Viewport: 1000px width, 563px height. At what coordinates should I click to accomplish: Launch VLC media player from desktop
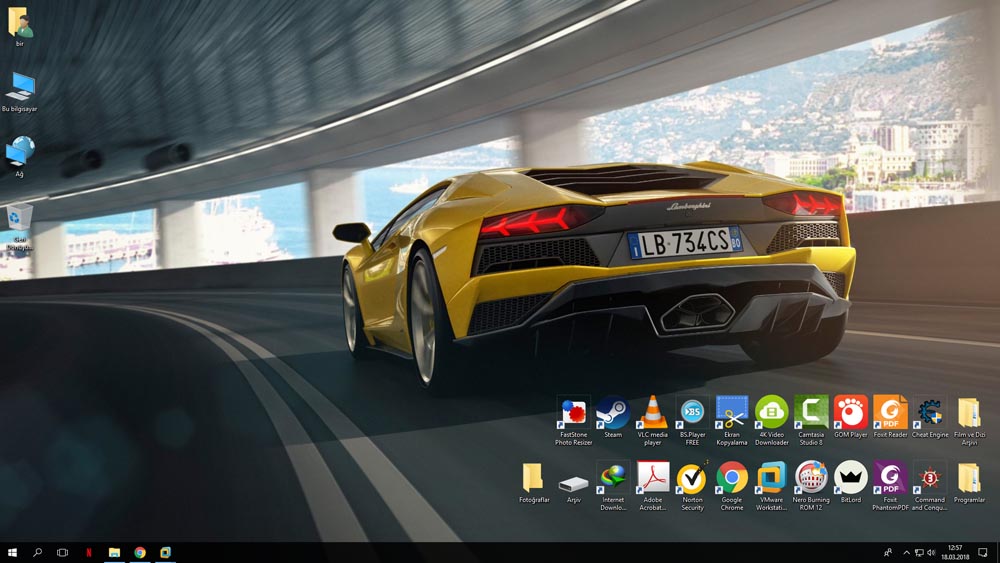(x=652, y=413)
